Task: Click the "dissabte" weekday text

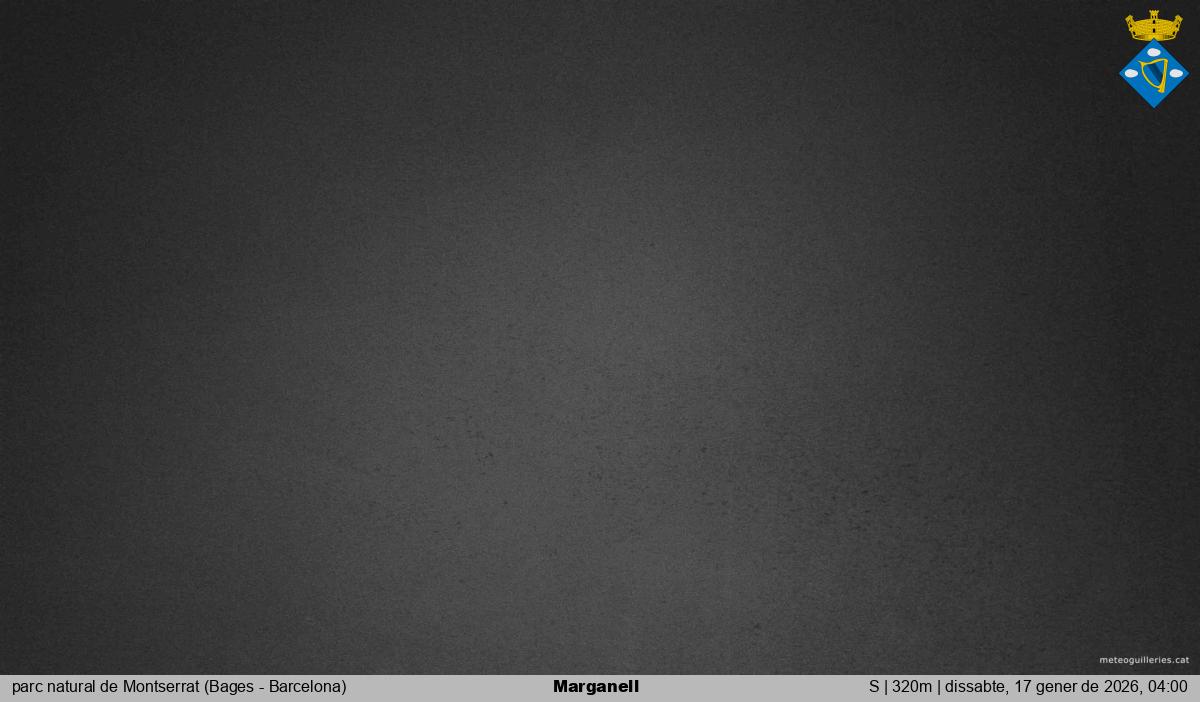Action: point(975,687)
